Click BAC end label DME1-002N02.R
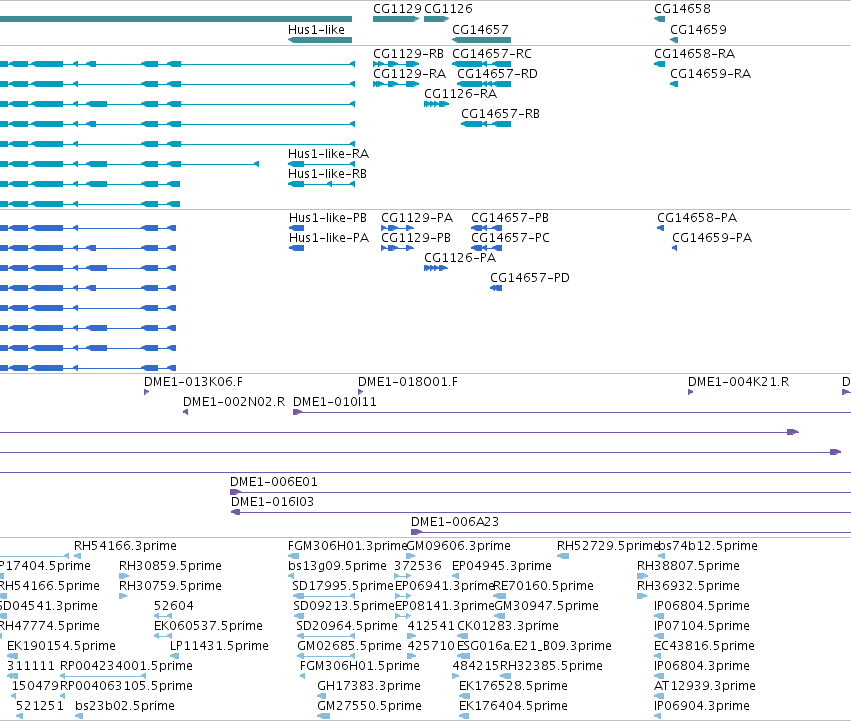Screen dimensions: 851x721 point(234,402)
